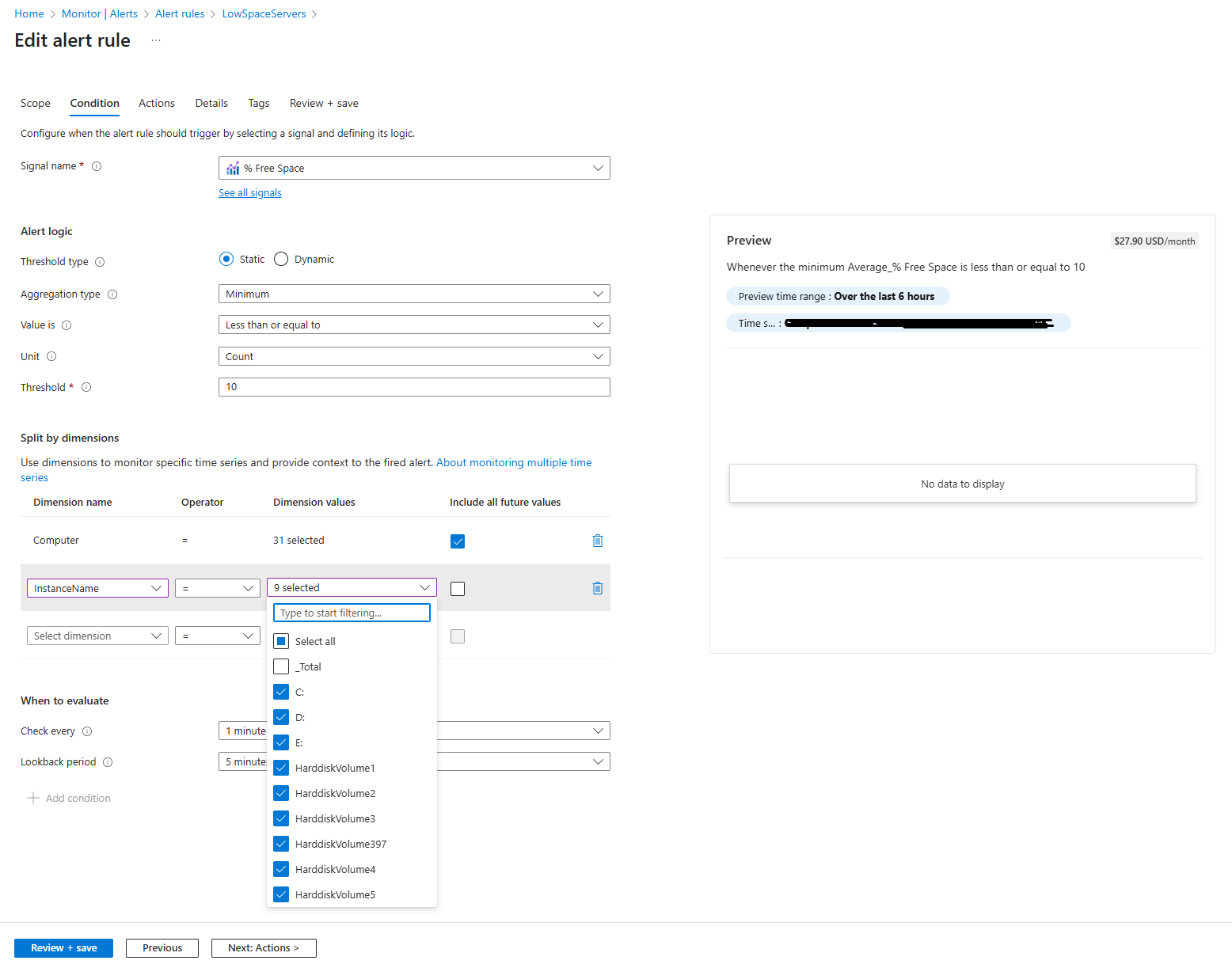This screenshot has width=1232, height=968.
Task: Toggle the Select all checkbox
Action: point(281,641)
